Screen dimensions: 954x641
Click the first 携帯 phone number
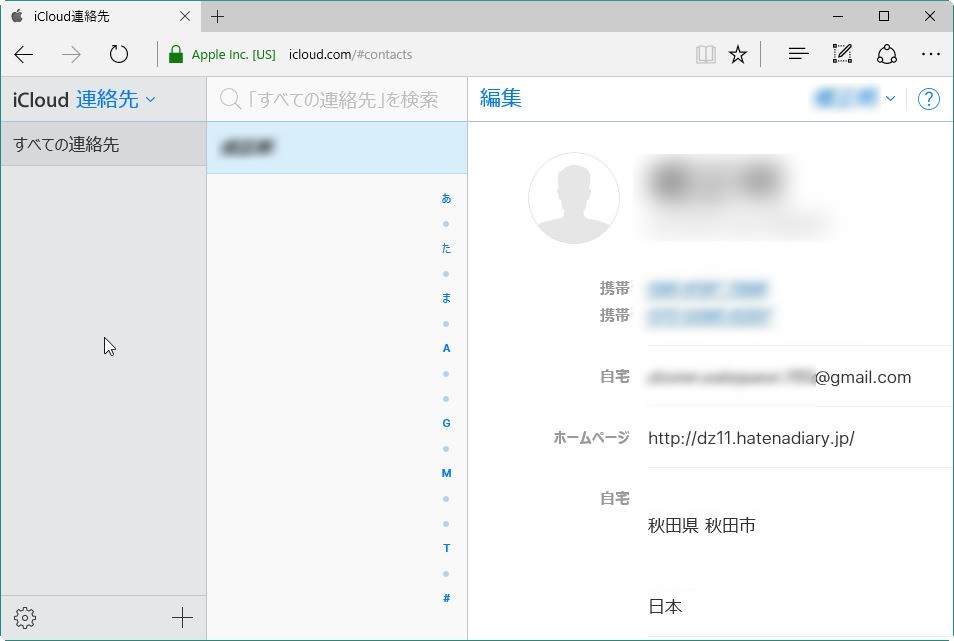pyautogui.click(x=708, y=289)
